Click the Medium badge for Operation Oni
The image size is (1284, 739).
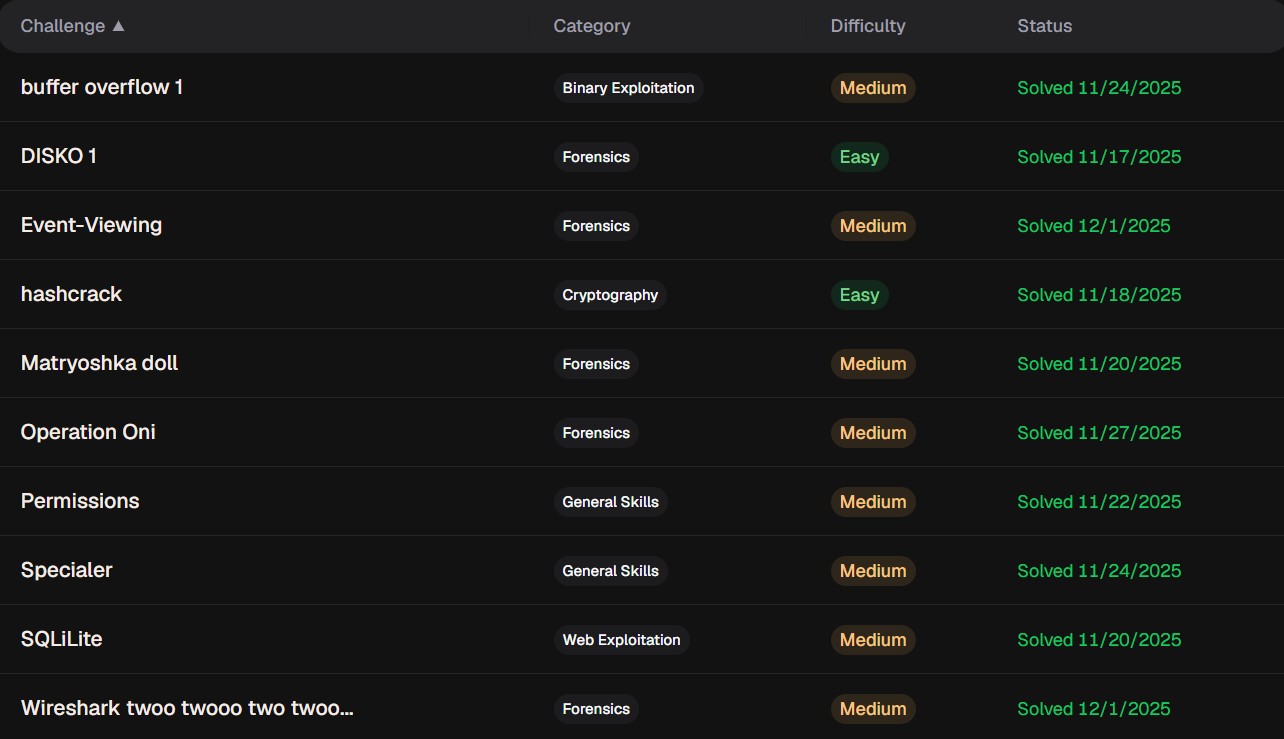click(873, 433)
